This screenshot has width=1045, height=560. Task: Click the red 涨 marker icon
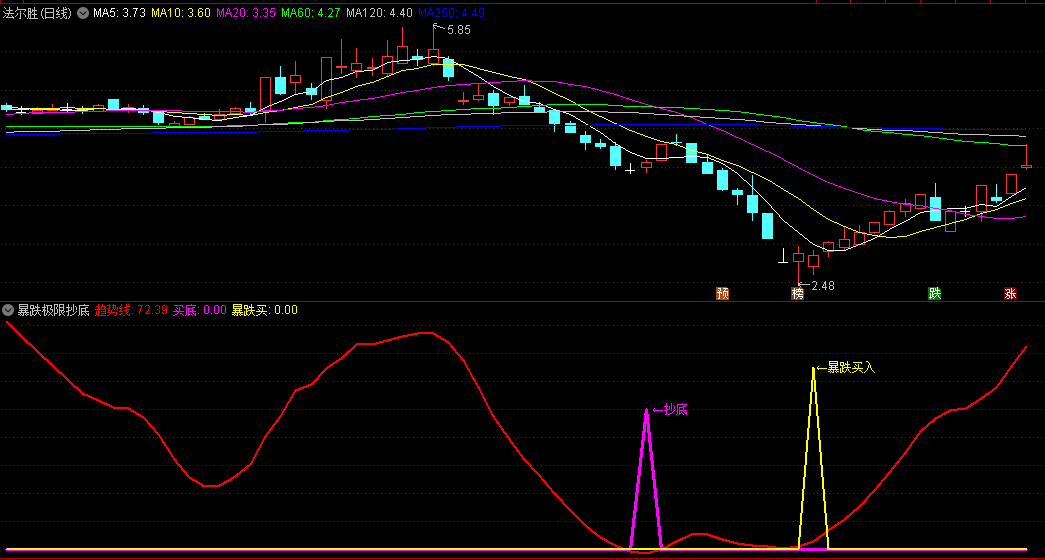[x=1010, y=294]
